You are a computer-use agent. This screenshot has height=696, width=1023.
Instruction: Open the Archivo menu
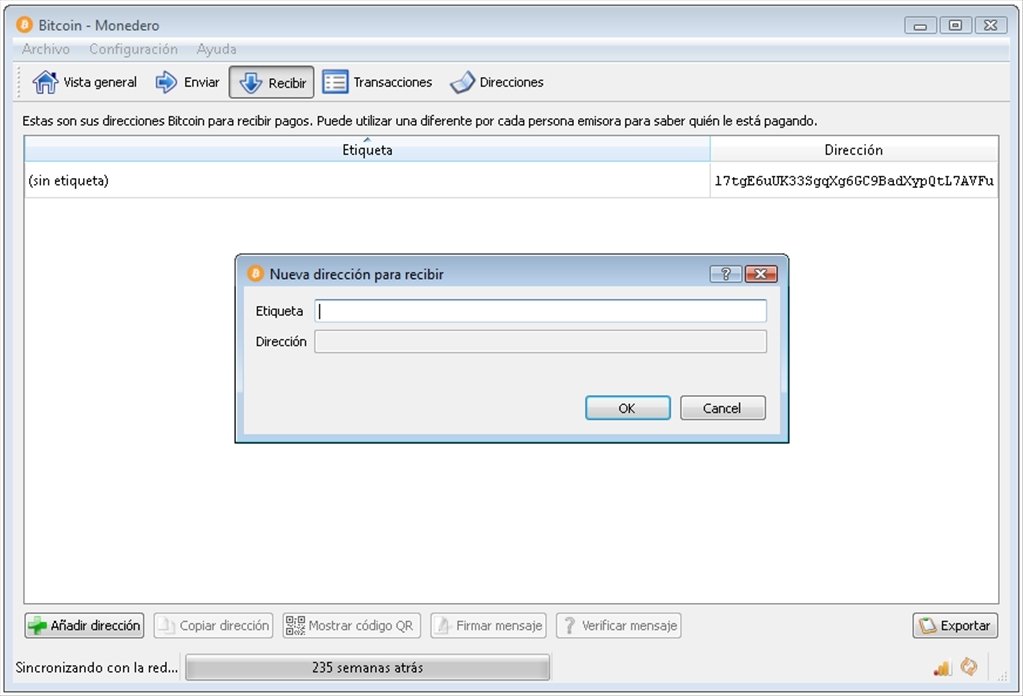46,49
